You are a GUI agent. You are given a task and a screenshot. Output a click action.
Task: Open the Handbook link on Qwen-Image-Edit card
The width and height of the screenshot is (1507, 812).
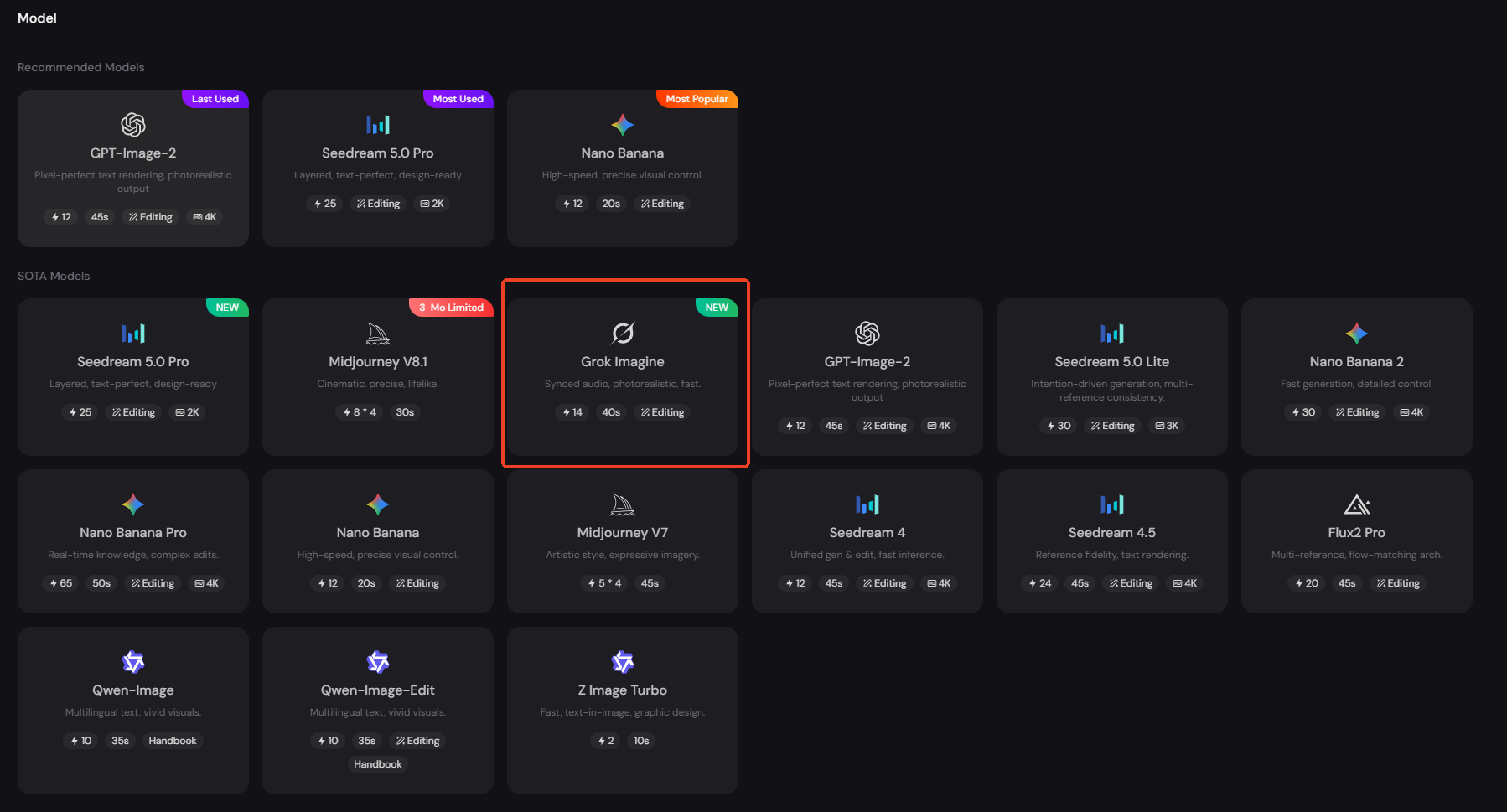pyautogui.click(x=378, y=764)
